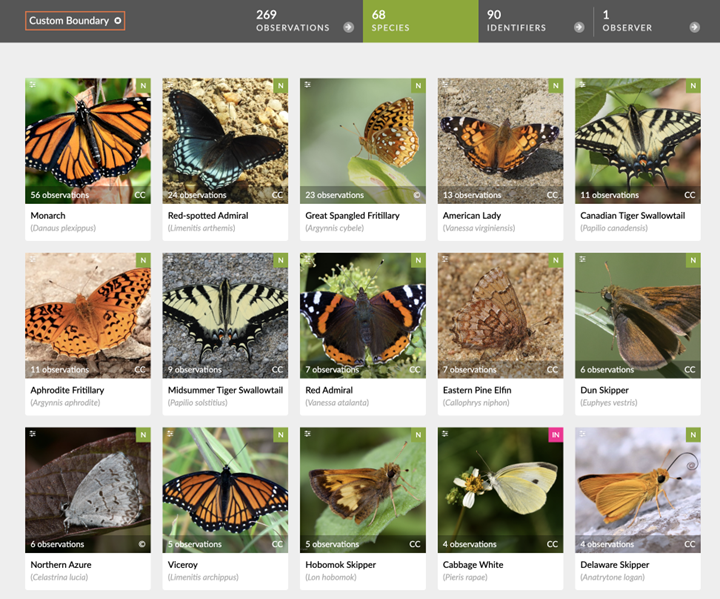
Task: Click 11 observations on Aphrodite Fritillary card
Action: pyautogui.click(x=60, y=370)
